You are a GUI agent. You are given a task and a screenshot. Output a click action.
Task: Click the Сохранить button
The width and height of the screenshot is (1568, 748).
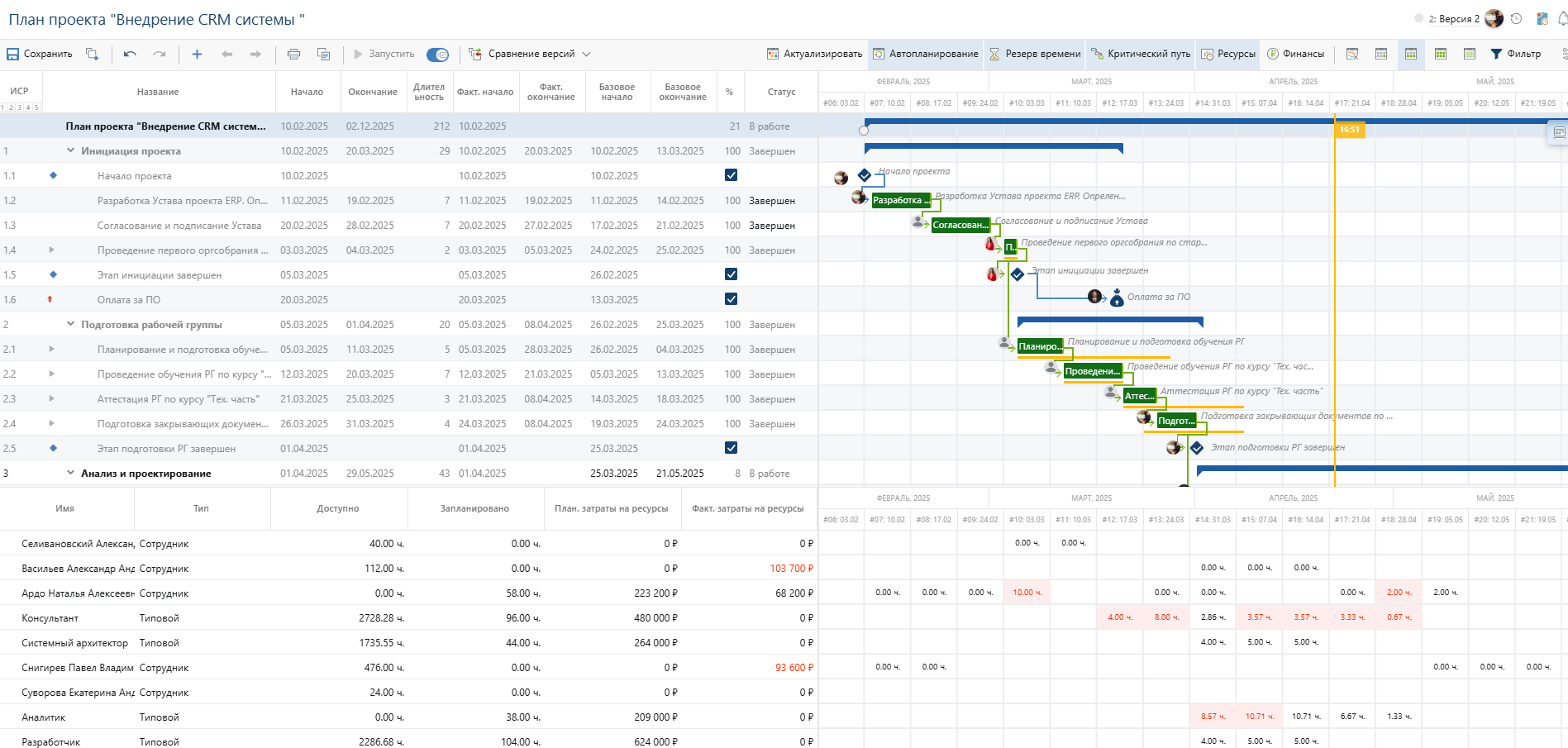(x=40, y=54)
